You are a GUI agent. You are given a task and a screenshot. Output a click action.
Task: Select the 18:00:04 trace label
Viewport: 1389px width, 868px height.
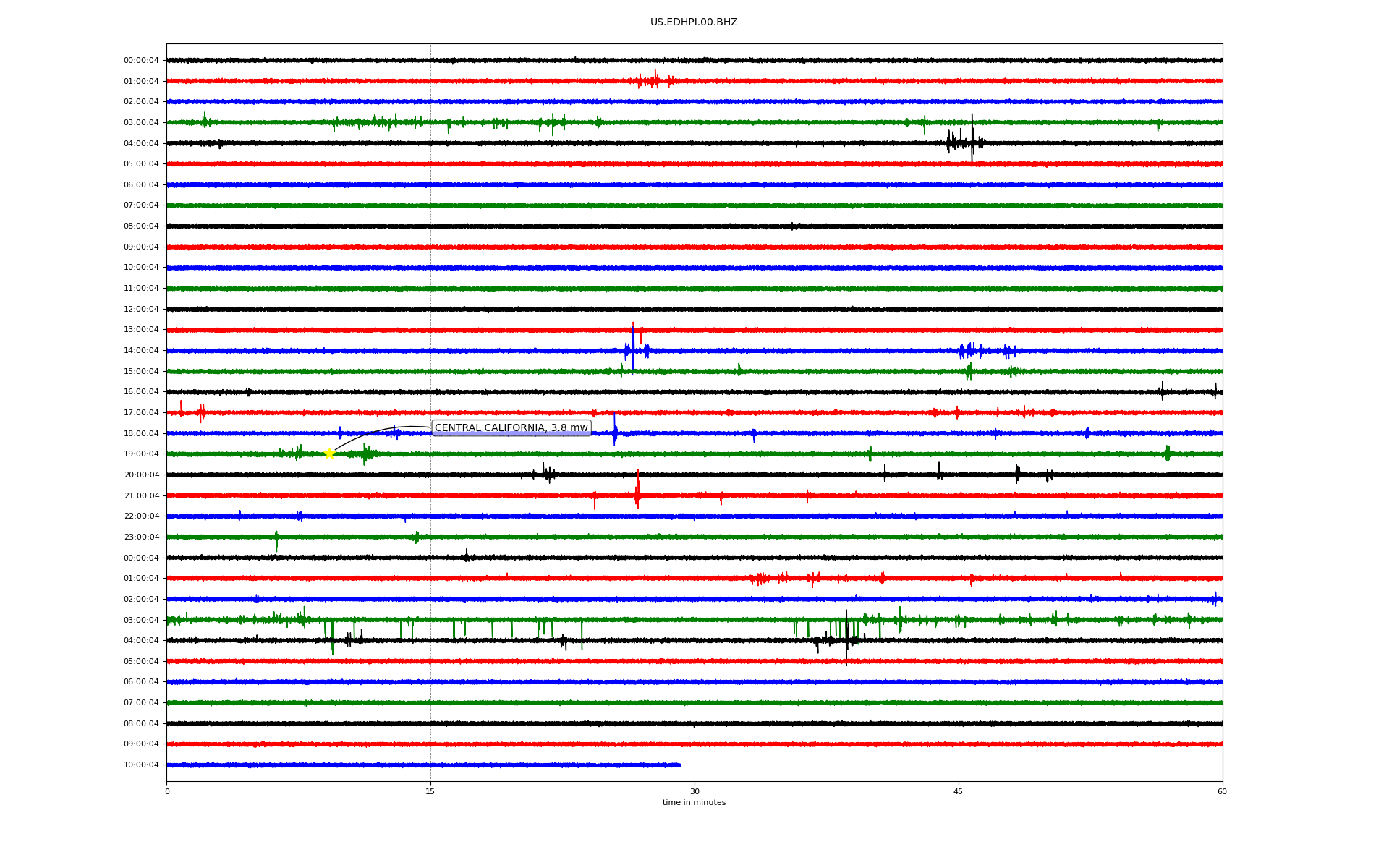click(141, 434)
